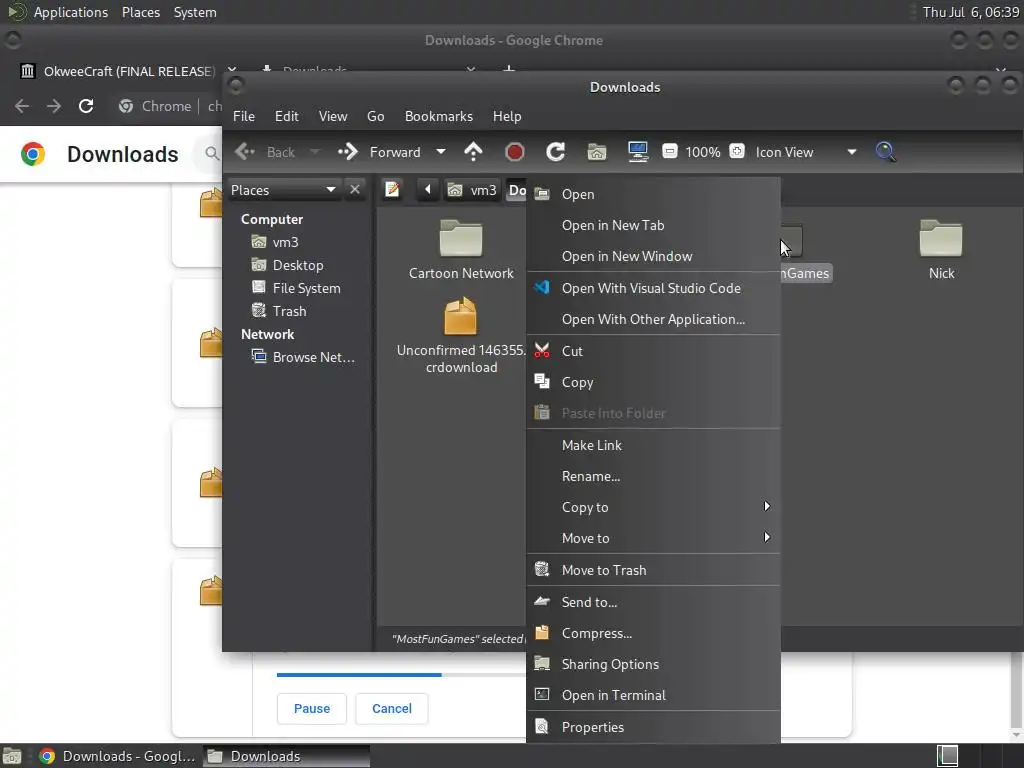Go up to parent folder icon
The image size is (1024, 768).
473,152
